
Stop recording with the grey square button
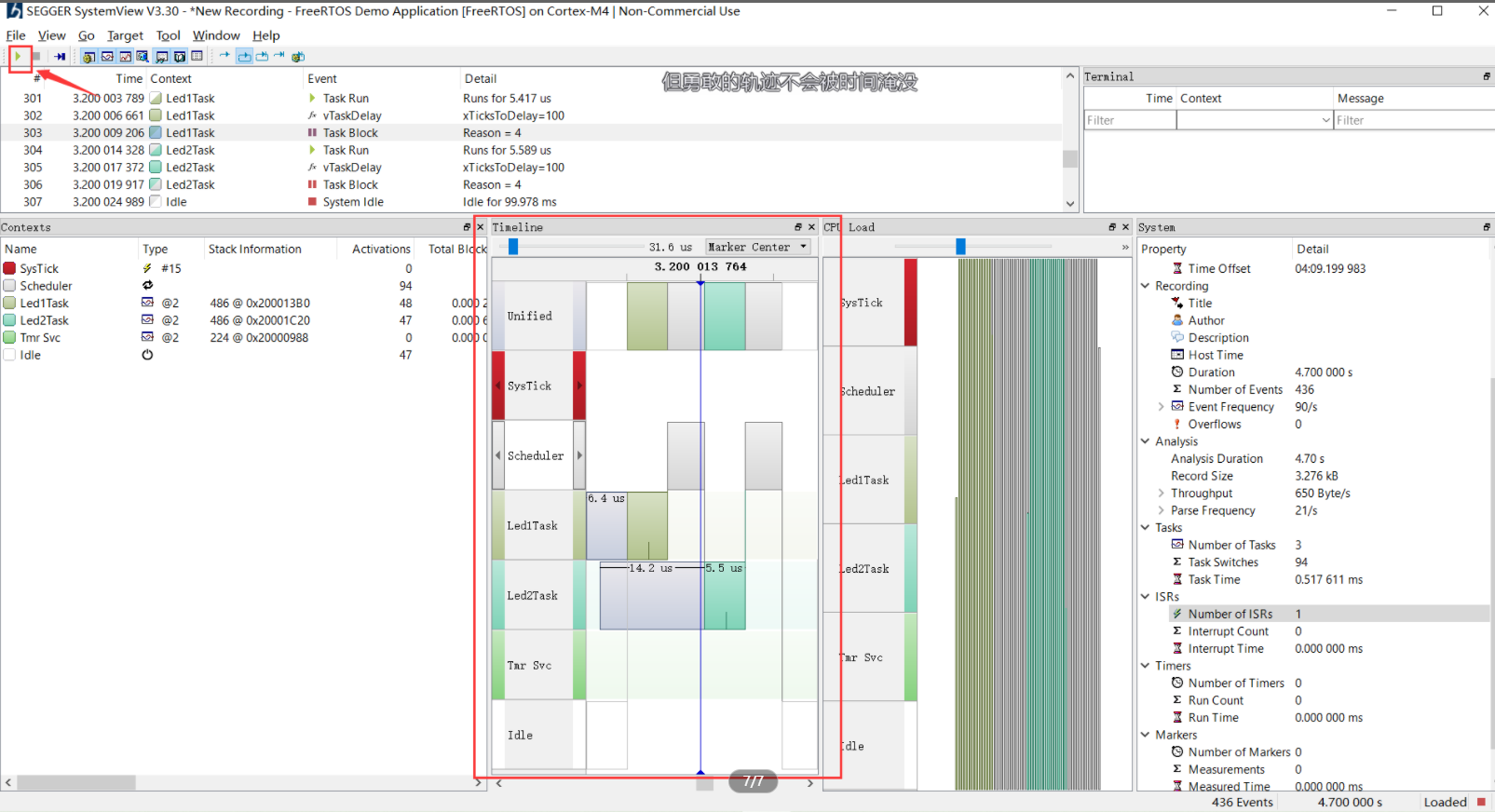pos(36,56)
